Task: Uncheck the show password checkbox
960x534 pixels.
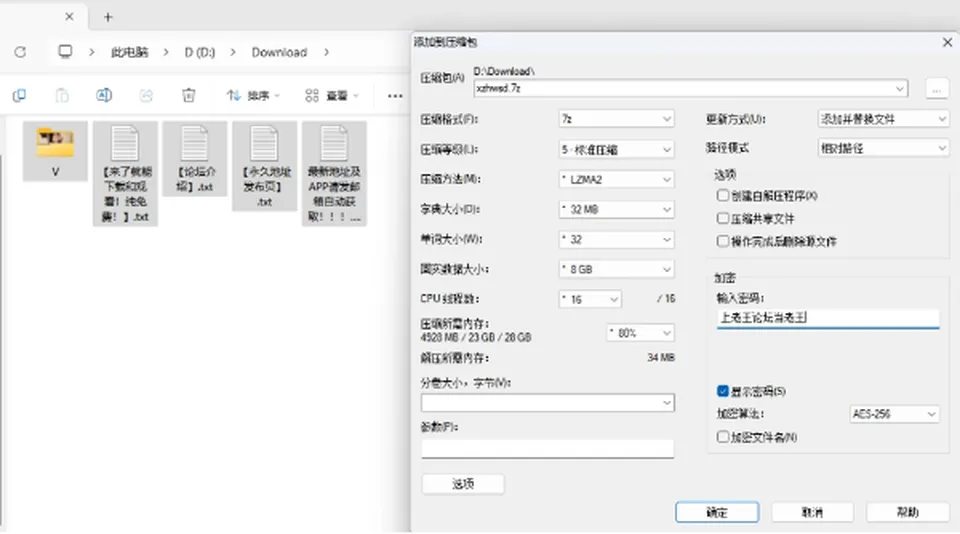Action: pyautogui.click(x=722, y=391)
